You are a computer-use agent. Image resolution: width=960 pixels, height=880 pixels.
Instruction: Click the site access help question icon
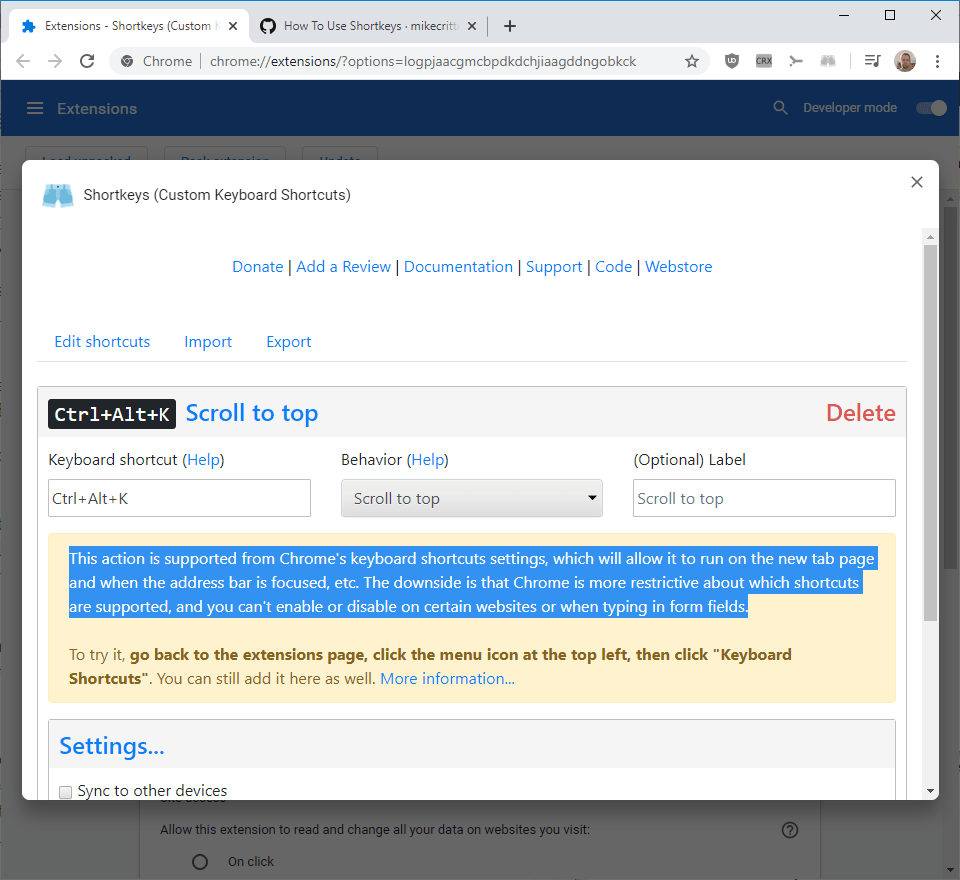click(790, 830)
